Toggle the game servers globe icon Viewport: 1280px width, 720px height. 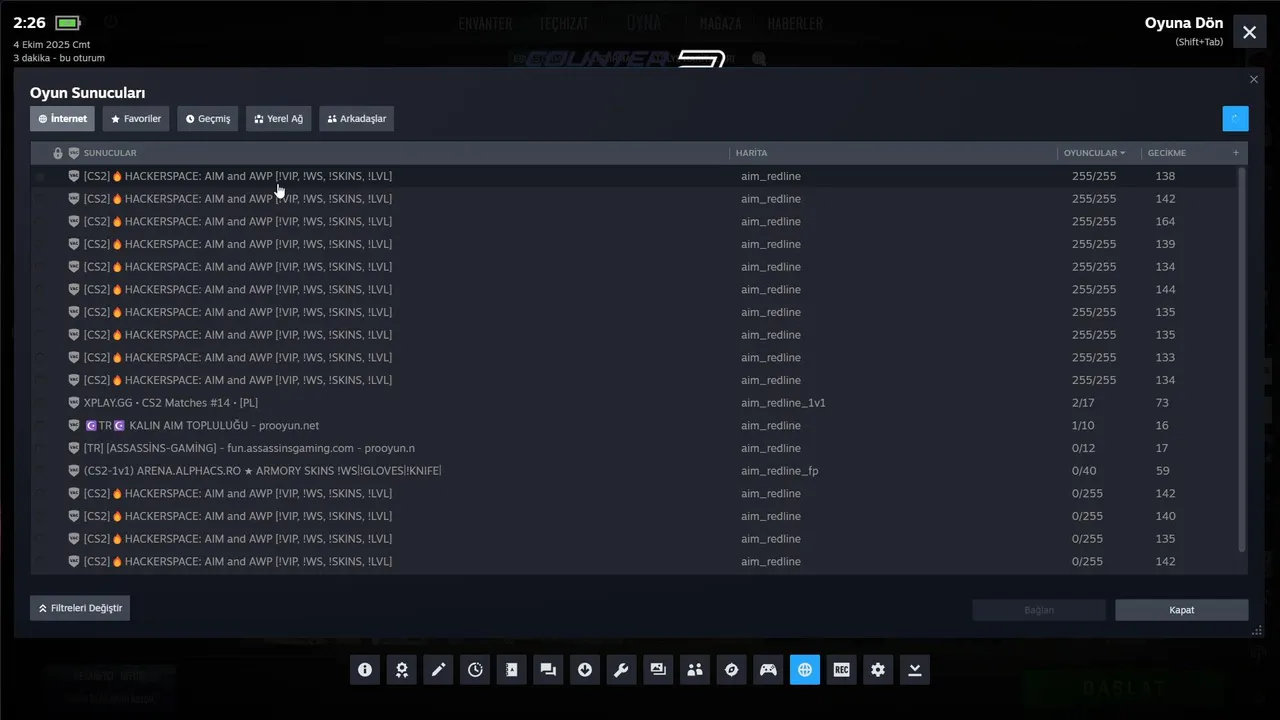click(805, 670)
